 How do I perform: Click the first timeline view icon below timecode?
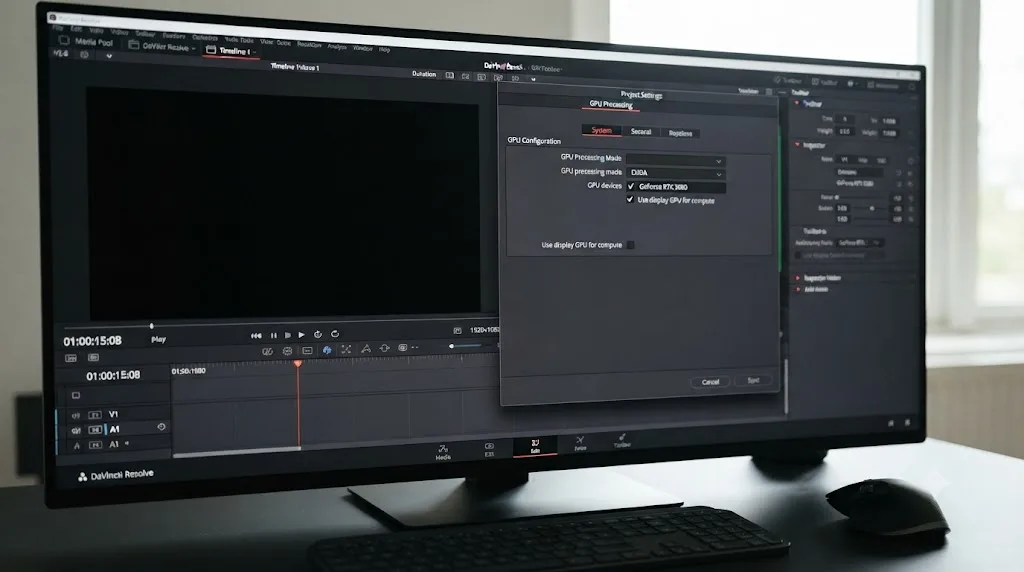point(71,358)
